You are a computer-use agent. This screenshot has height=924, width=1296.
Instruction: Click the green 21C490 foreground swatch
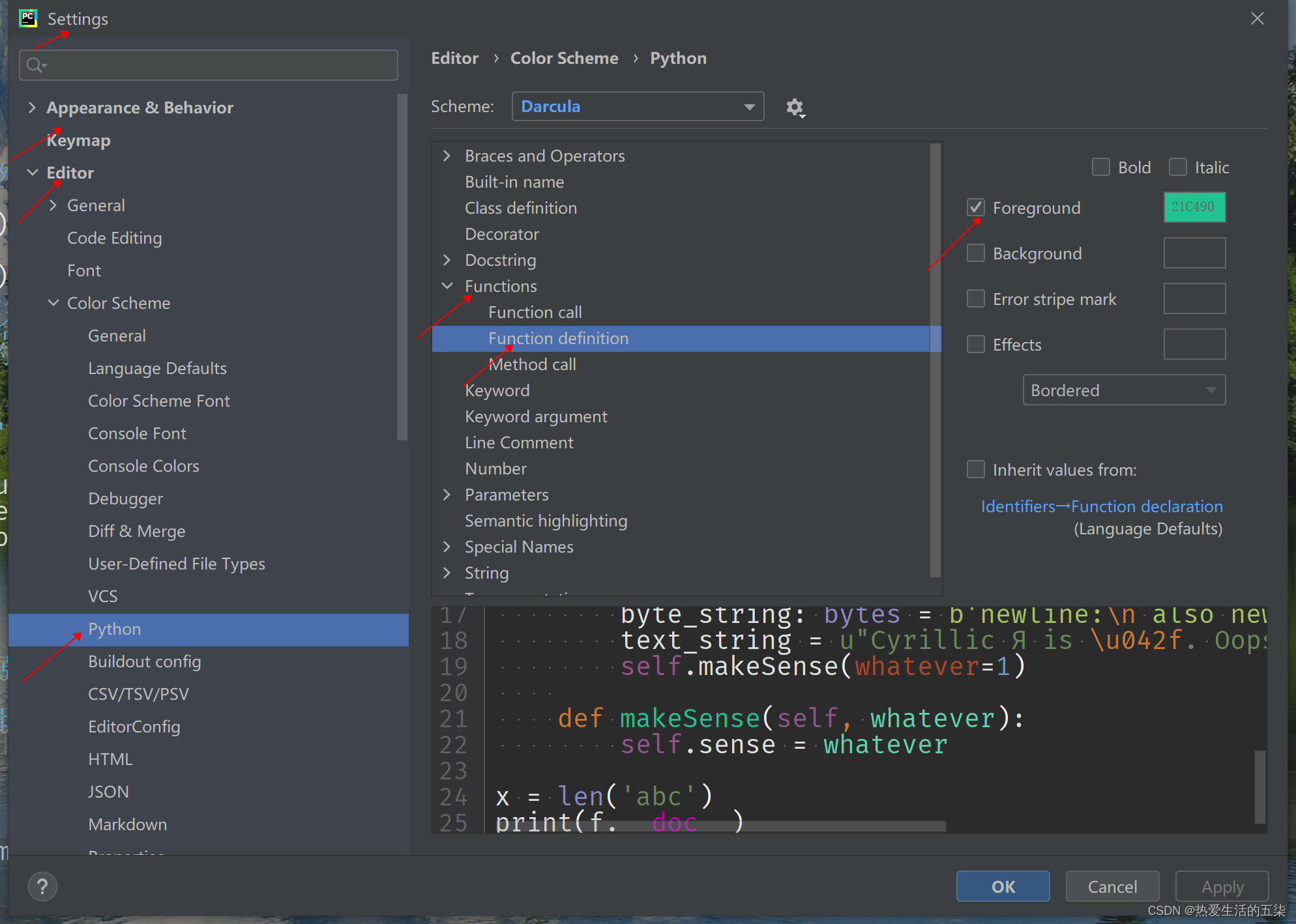pos(1194,207)
